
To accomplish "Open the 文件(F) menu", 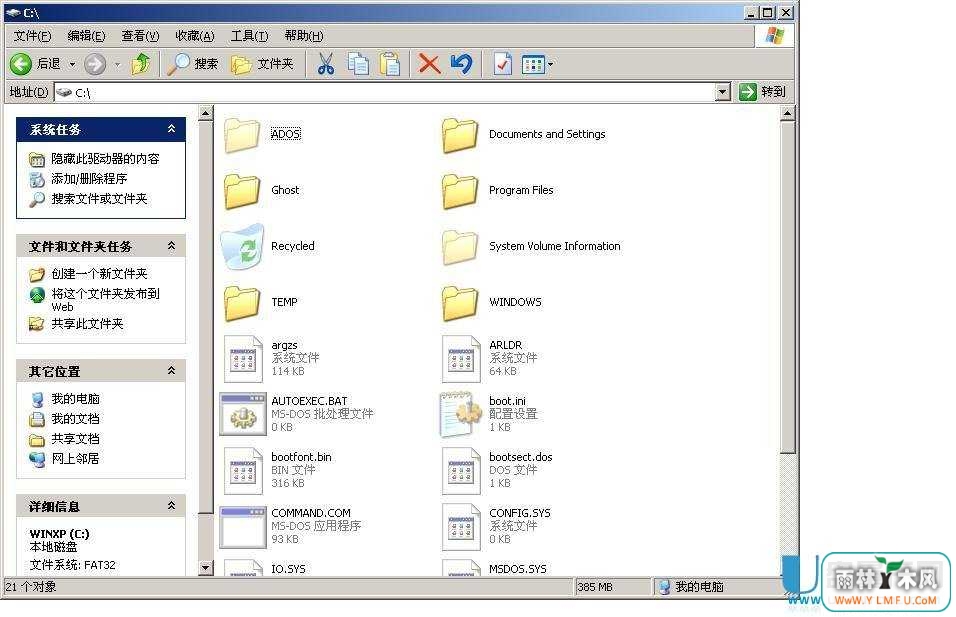I will [32, 36].
